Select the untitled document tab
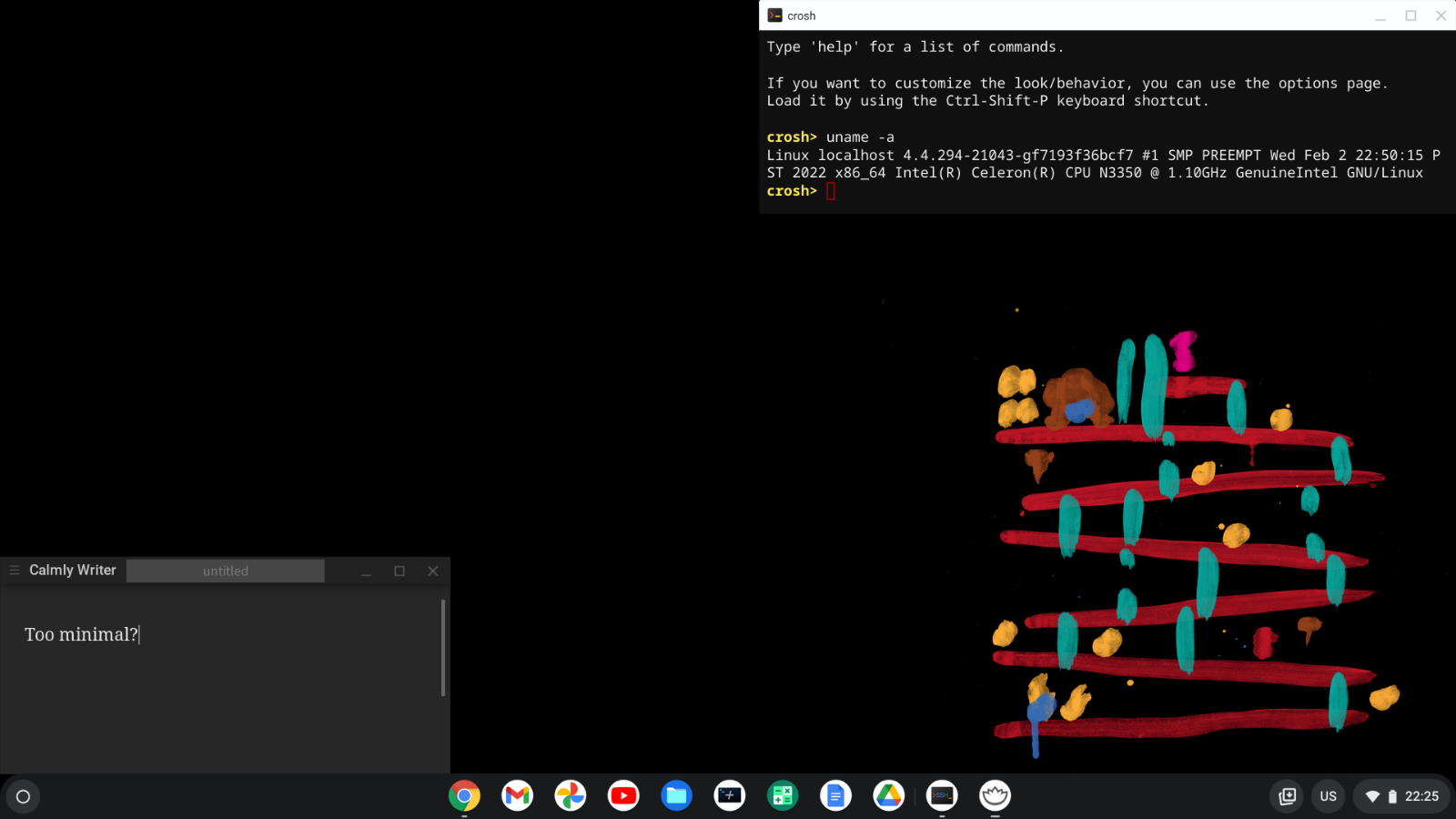 226,571
